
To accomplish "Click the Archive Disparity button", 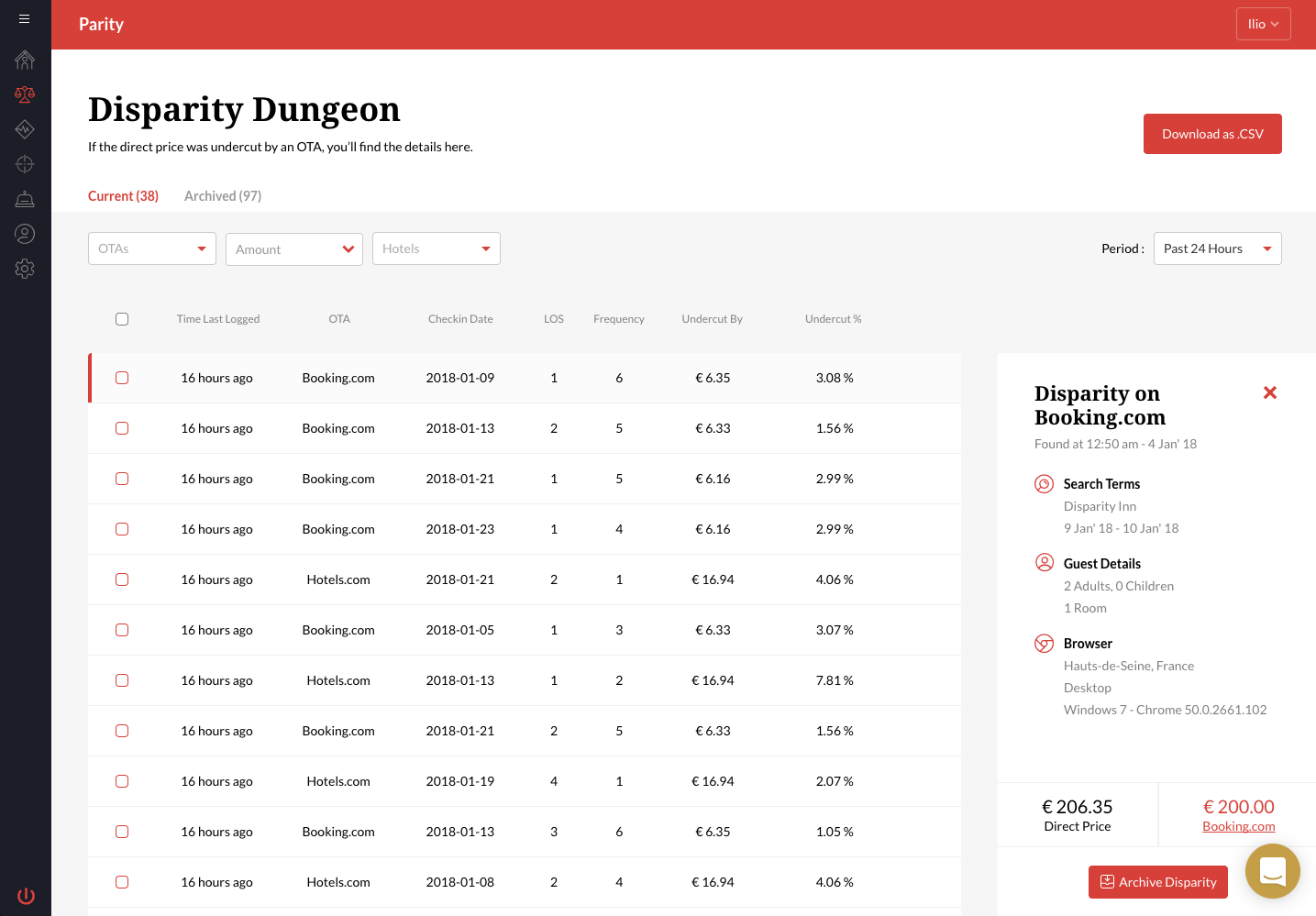I will 1158,882.
